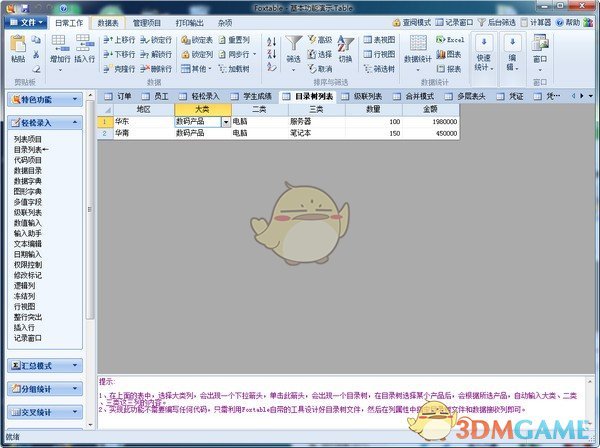Click the copy icon in clipboard group
The height and width of the screenshot is (448, 600).
[36, 40]
